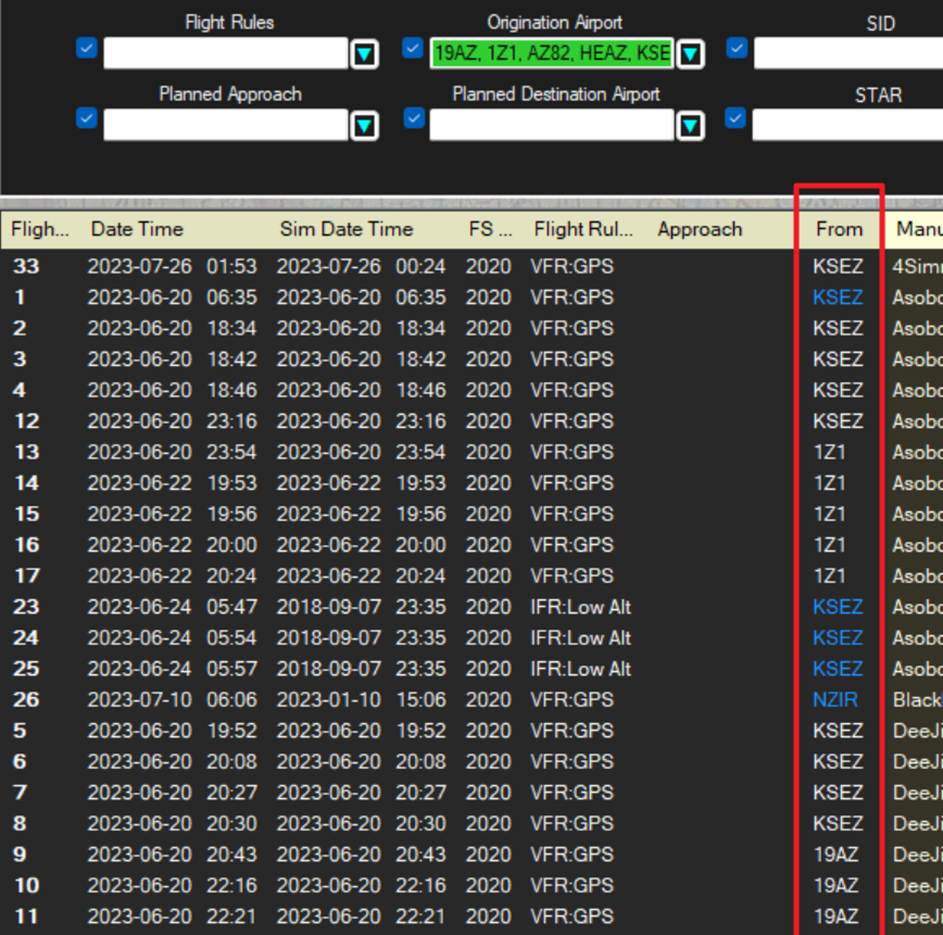Open the Flight Rules dropdown arrow
The width and height of the screenshot is (943, 935).
(364, 54)
